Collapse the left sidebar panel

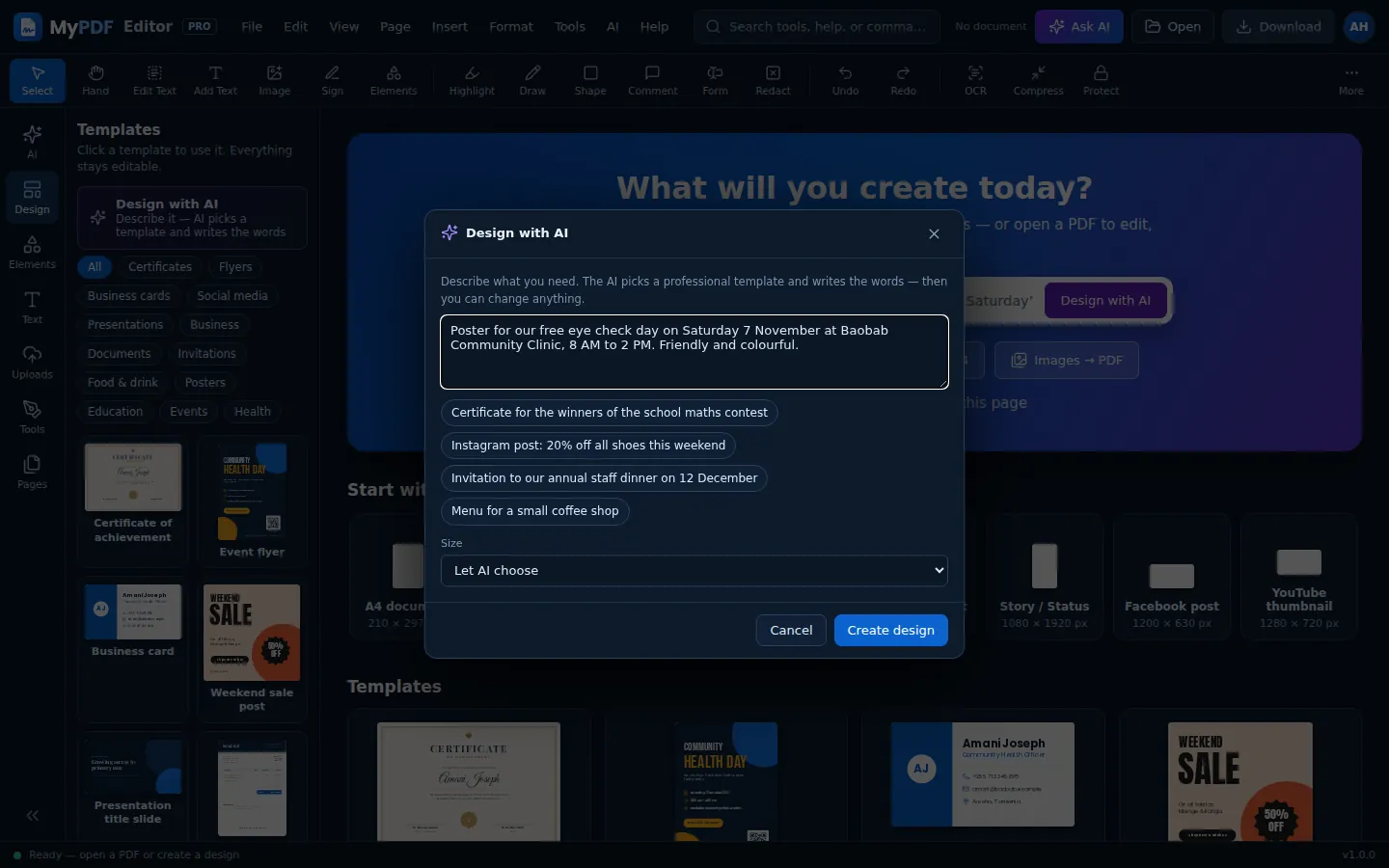tap(32, 816)
